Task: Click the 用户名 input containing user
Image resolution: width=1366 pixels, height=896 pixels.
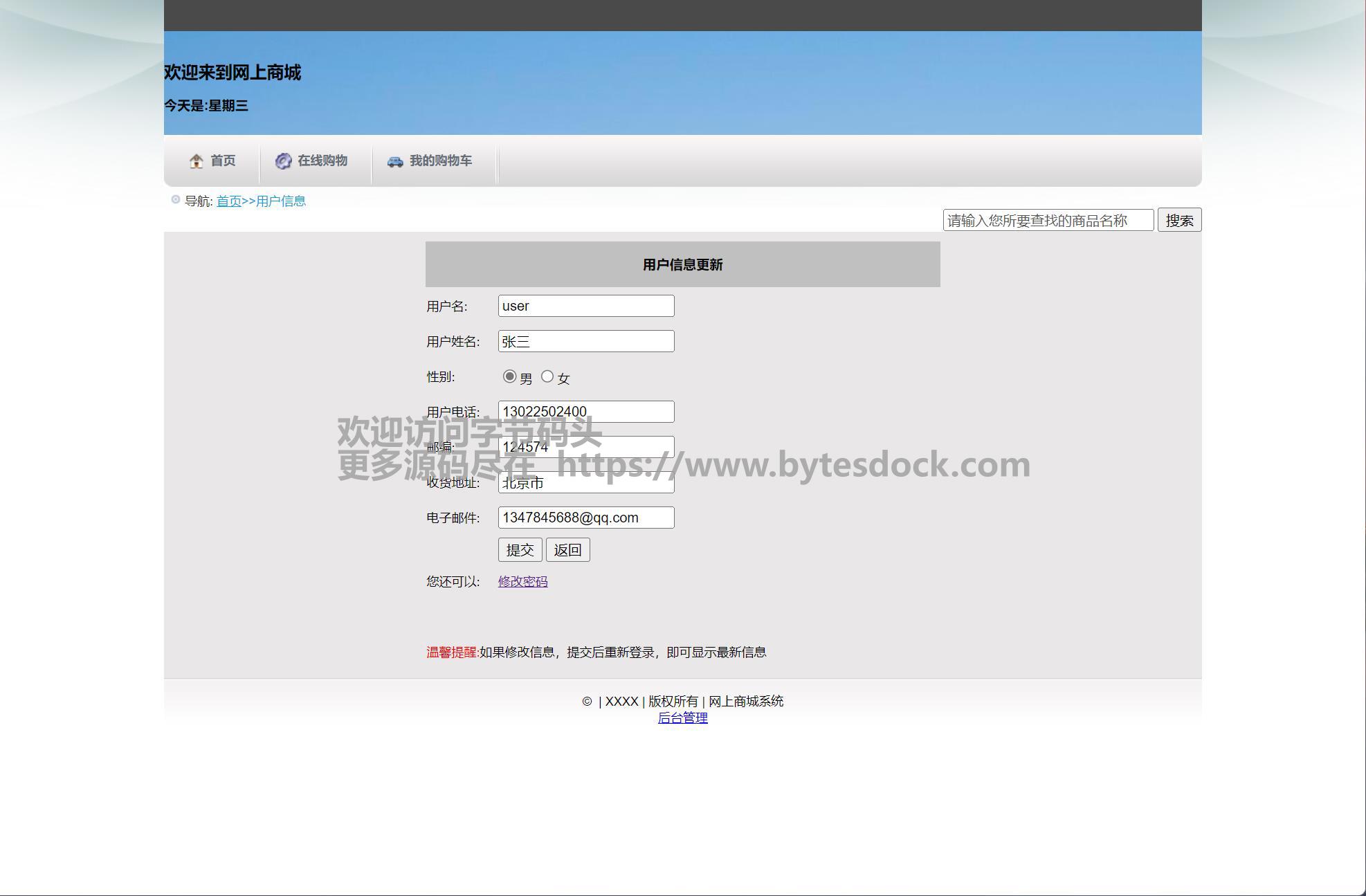Action: (x=586, y=306)
